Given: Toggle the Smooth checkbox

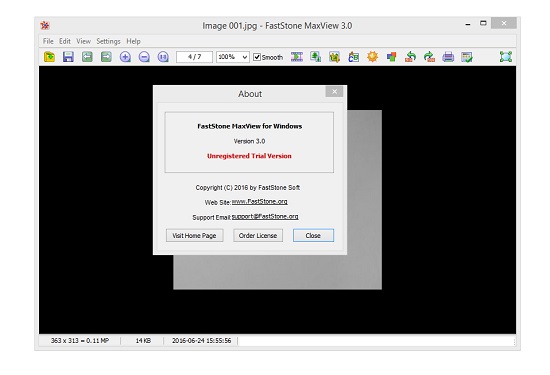Looking at the screenshot, I should (x=257, y=57).
